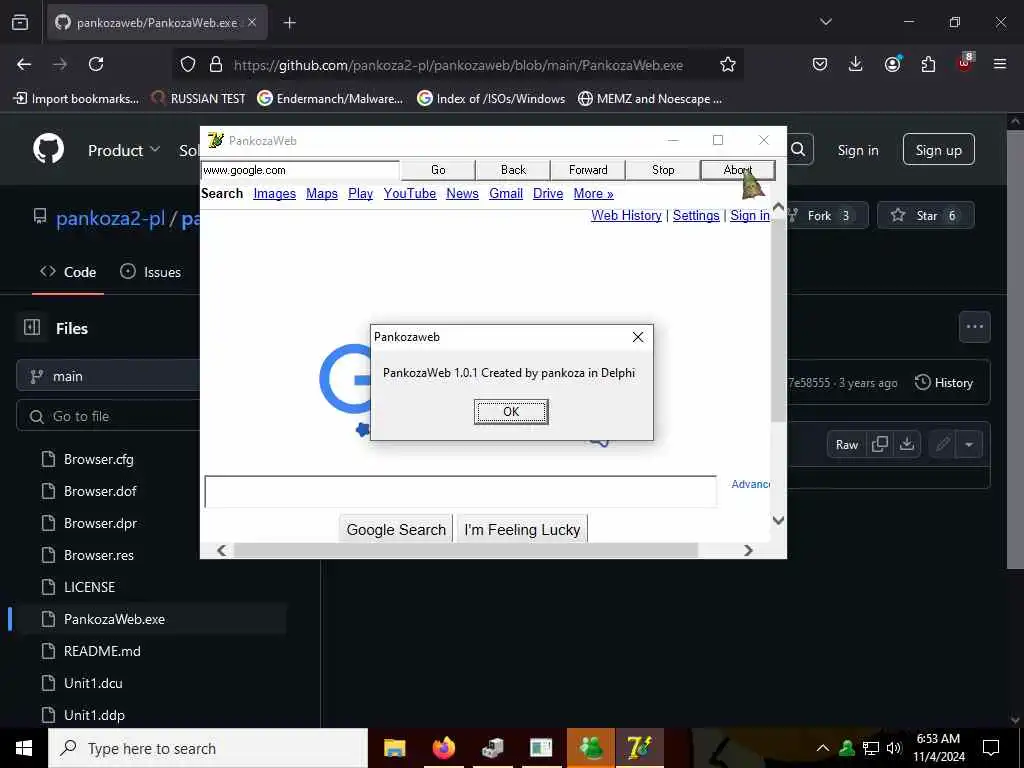The image size is (1024, 768).
Task: Open the Play link on Google page
Action: (360, 193)
